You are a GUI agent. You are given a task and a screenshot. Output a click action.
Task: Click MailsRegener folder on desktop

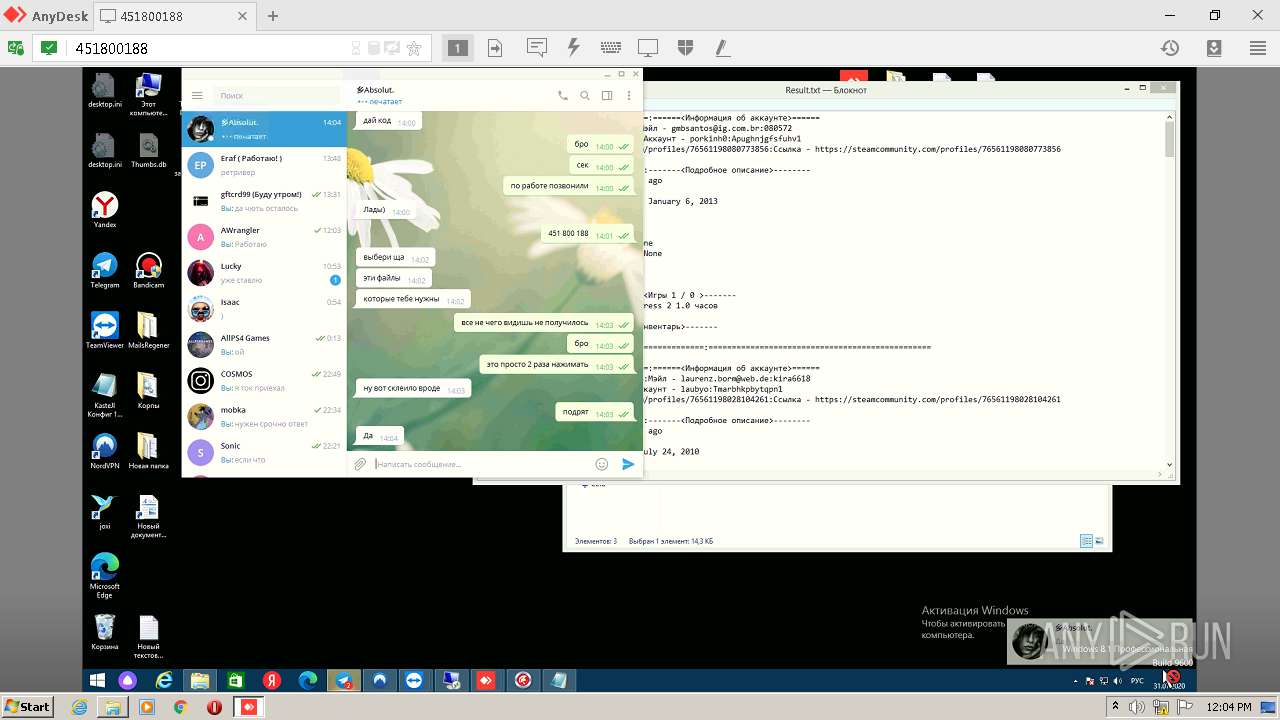point(148,330)
